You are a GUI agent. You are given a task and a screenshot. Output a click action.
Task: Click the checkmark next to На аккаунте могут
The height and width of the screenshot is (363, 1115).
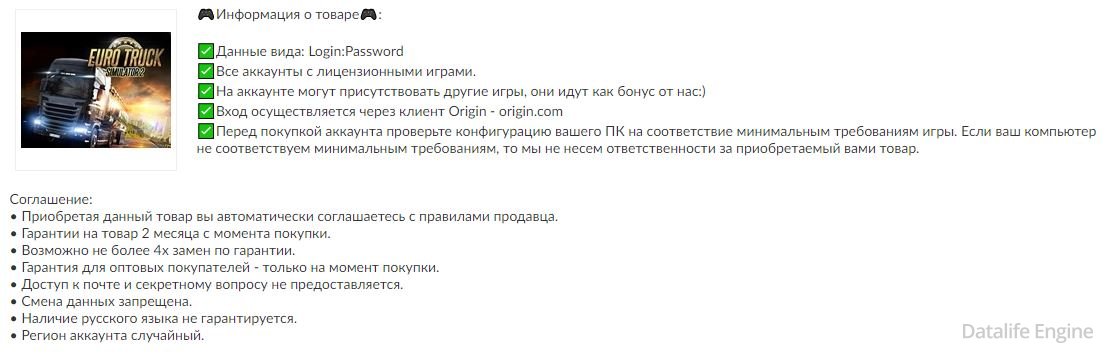(x=206, y=91)
